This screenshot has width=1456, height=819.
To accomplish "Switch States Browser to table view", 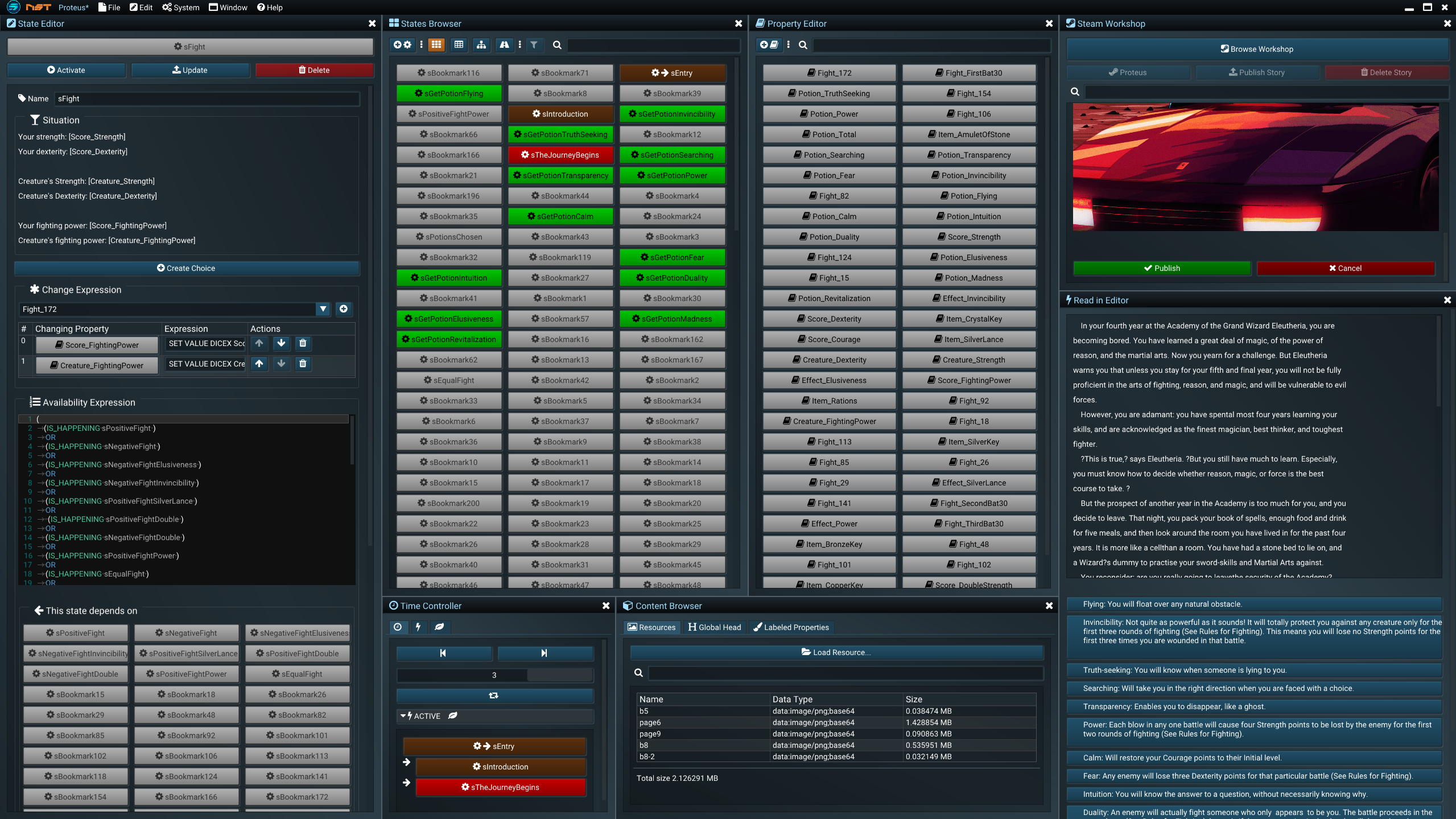I will (x=459, y=45).
